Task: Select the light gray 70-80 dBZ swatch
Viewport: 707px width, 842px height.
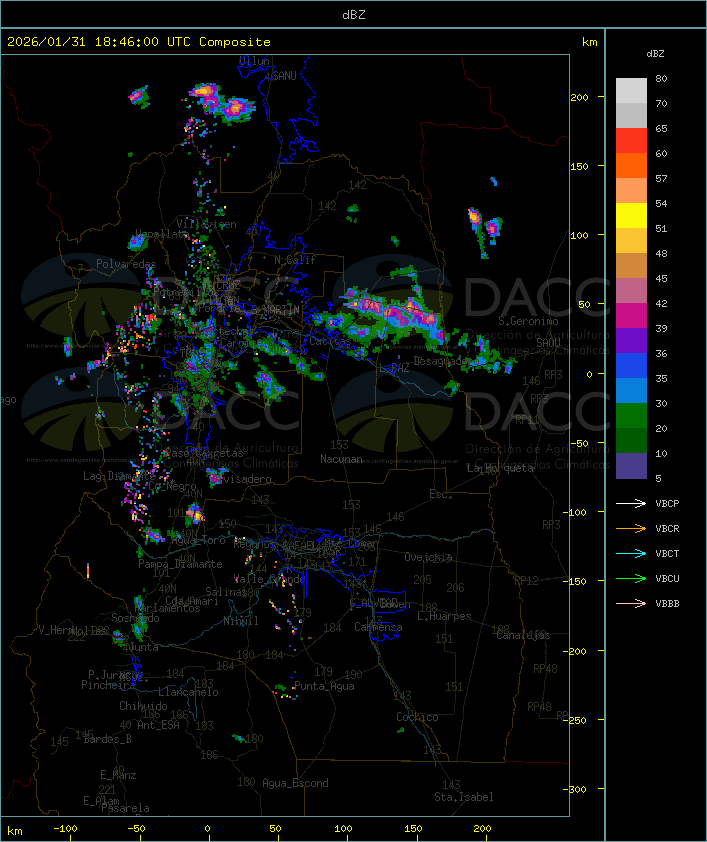Action: 631,91
